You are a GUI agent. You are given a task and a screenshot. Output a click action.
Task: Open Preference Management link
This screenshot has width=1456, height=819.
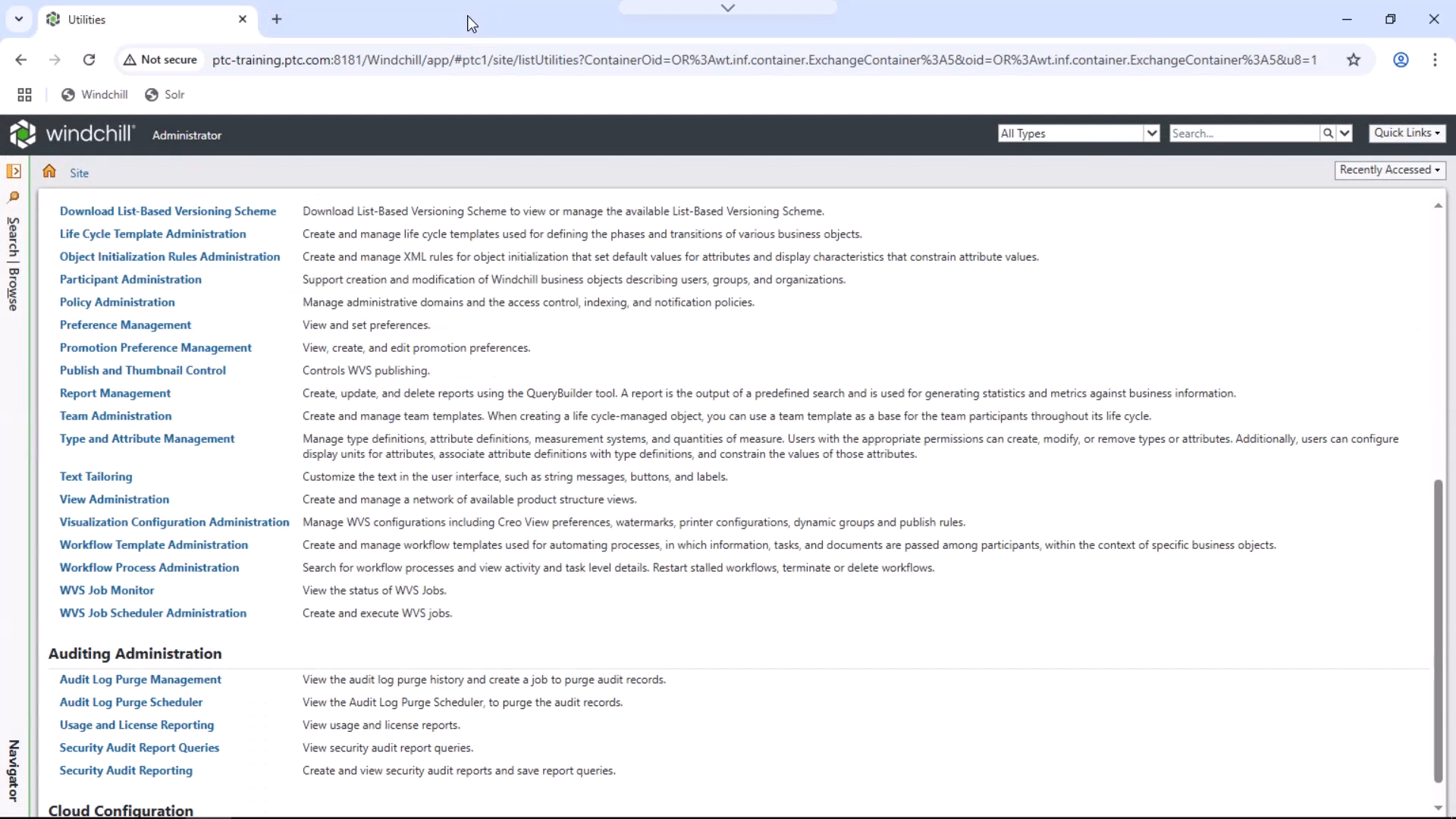(x=125, y=325)
